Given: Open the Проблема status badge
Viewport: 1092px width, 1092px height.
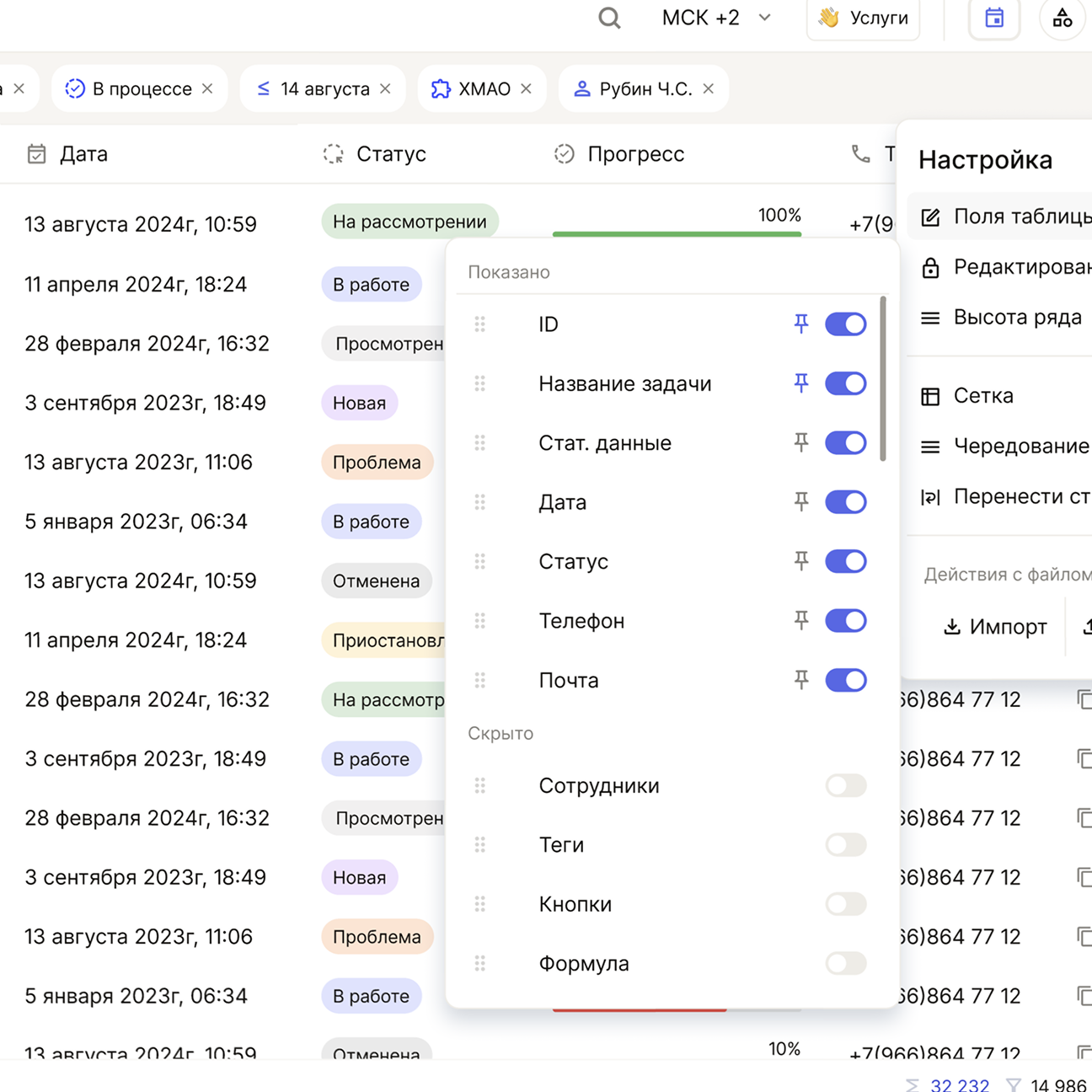Looking at the screenshot, I should pyautogui.click(x=377, y=463).
